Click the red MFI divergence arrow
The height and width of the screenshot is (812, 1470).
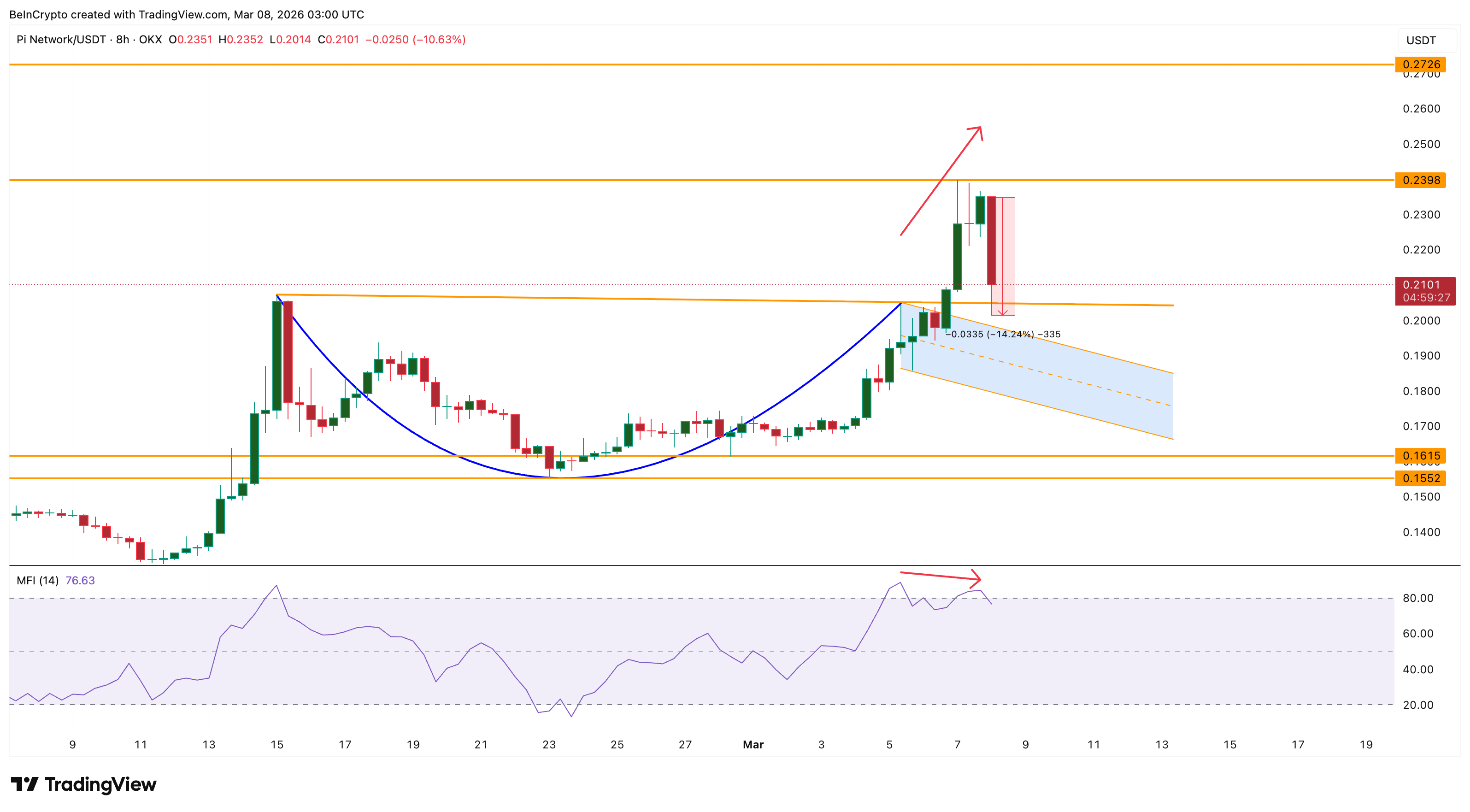(x=941, y=577)
